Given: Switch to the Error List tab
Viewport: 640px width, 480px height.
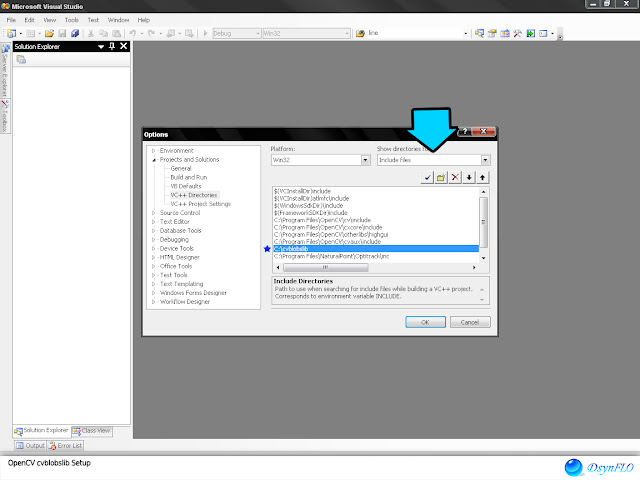Looking at the screenshot, I should [65, 446].
